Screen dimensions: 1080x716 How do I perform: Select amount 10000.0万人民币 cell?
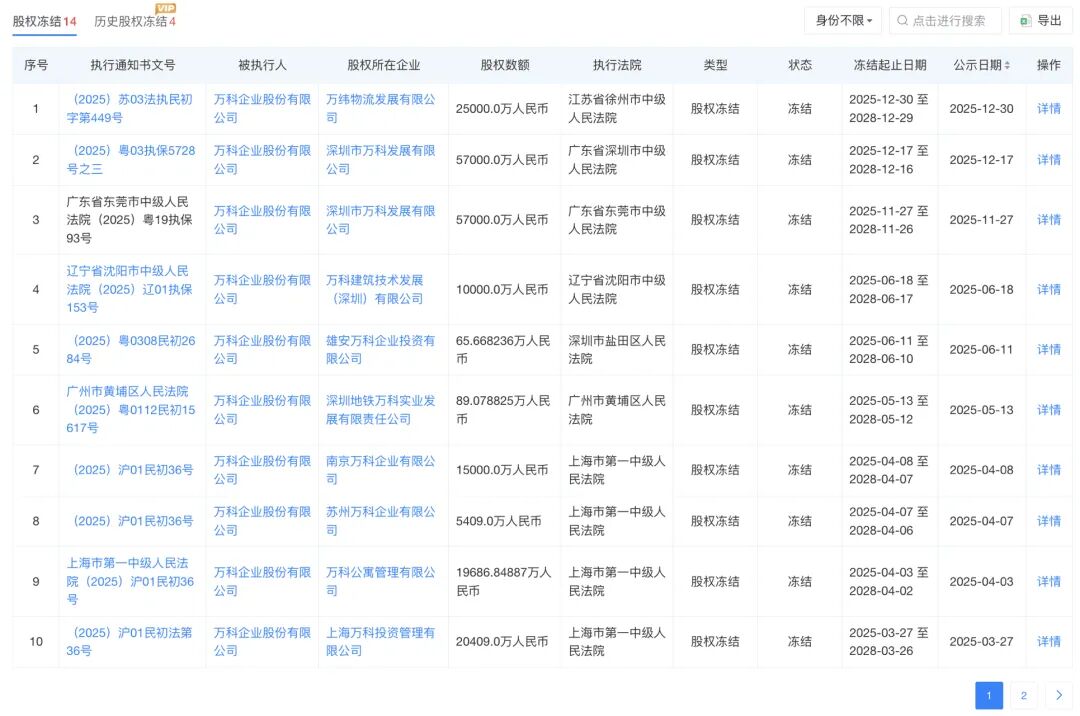click(502, 289)
